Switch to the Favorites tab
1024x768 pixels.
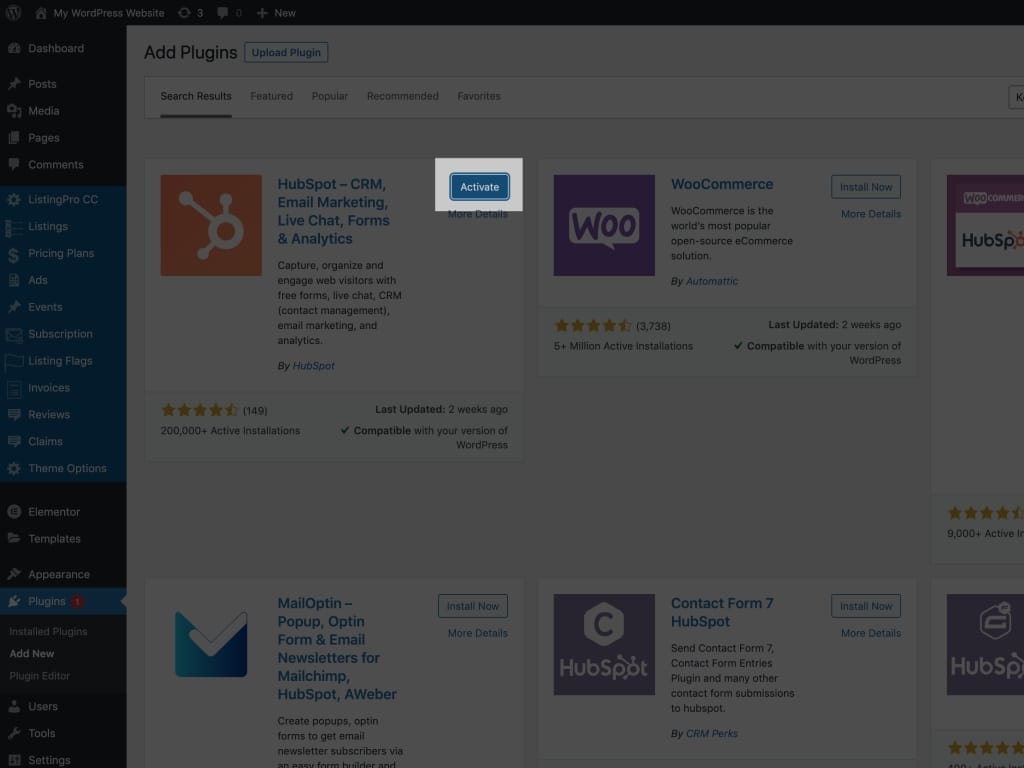coord(479,96)
